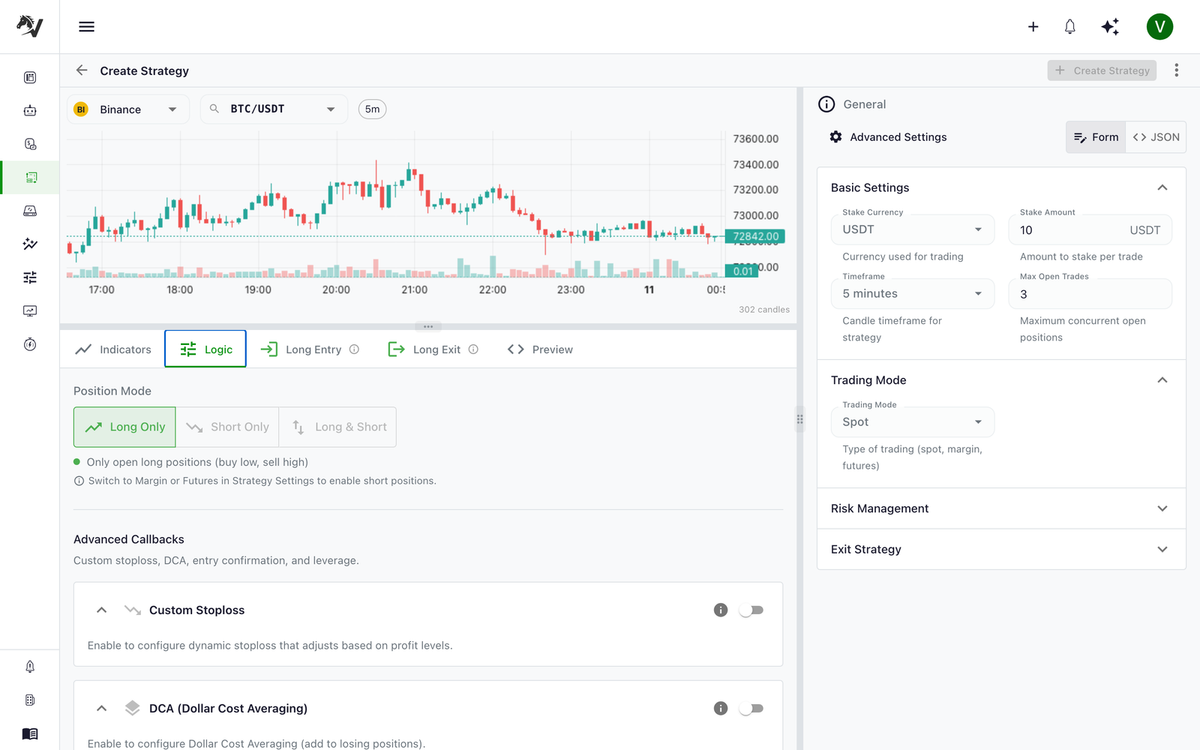Click the Create Strategy button
Image resolution: width=1200 pixels, height=750 pixels.
[x=1102, y=71]
